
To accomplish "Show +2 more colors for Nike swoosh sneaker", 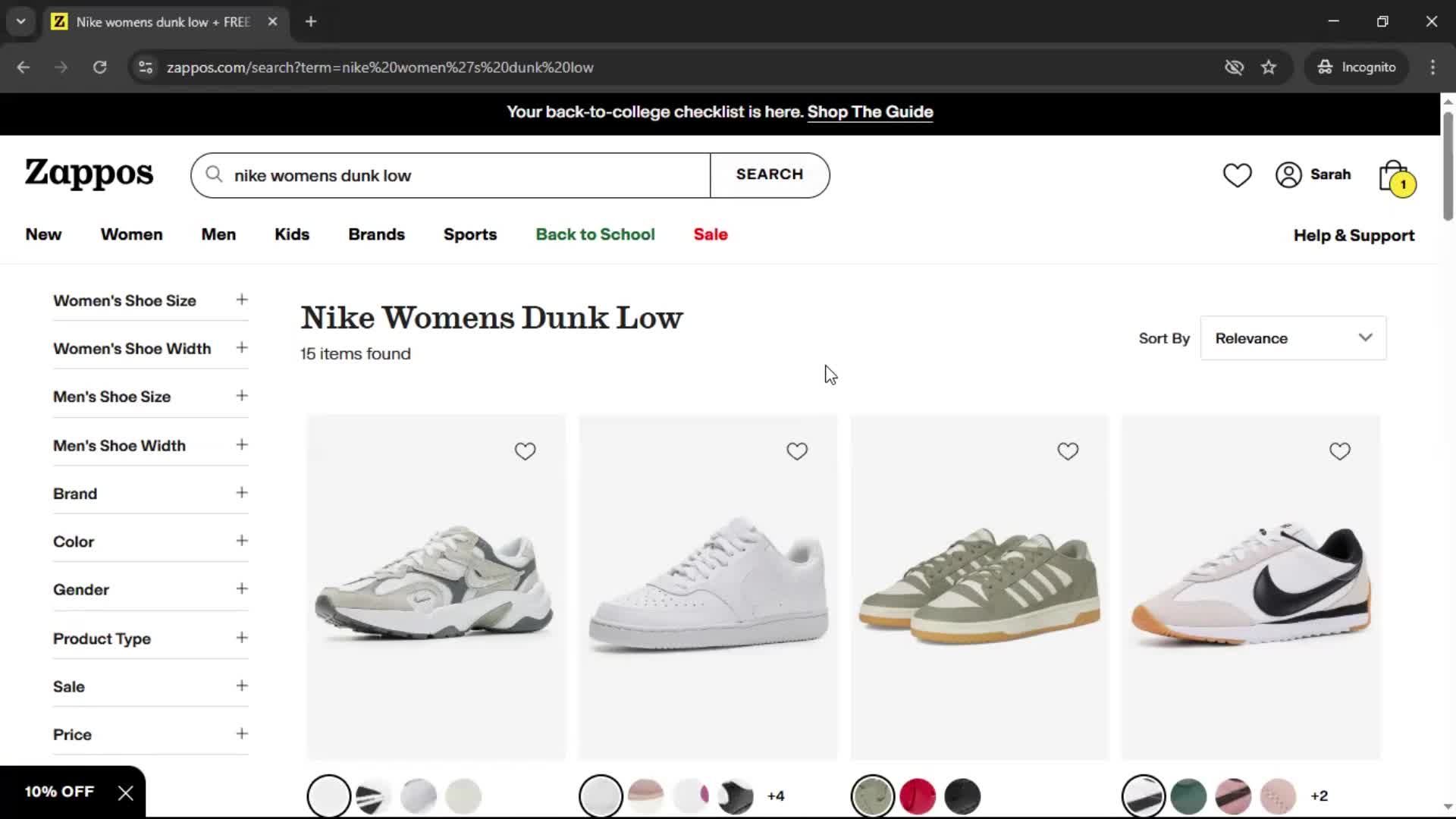I will [1319, 796].
